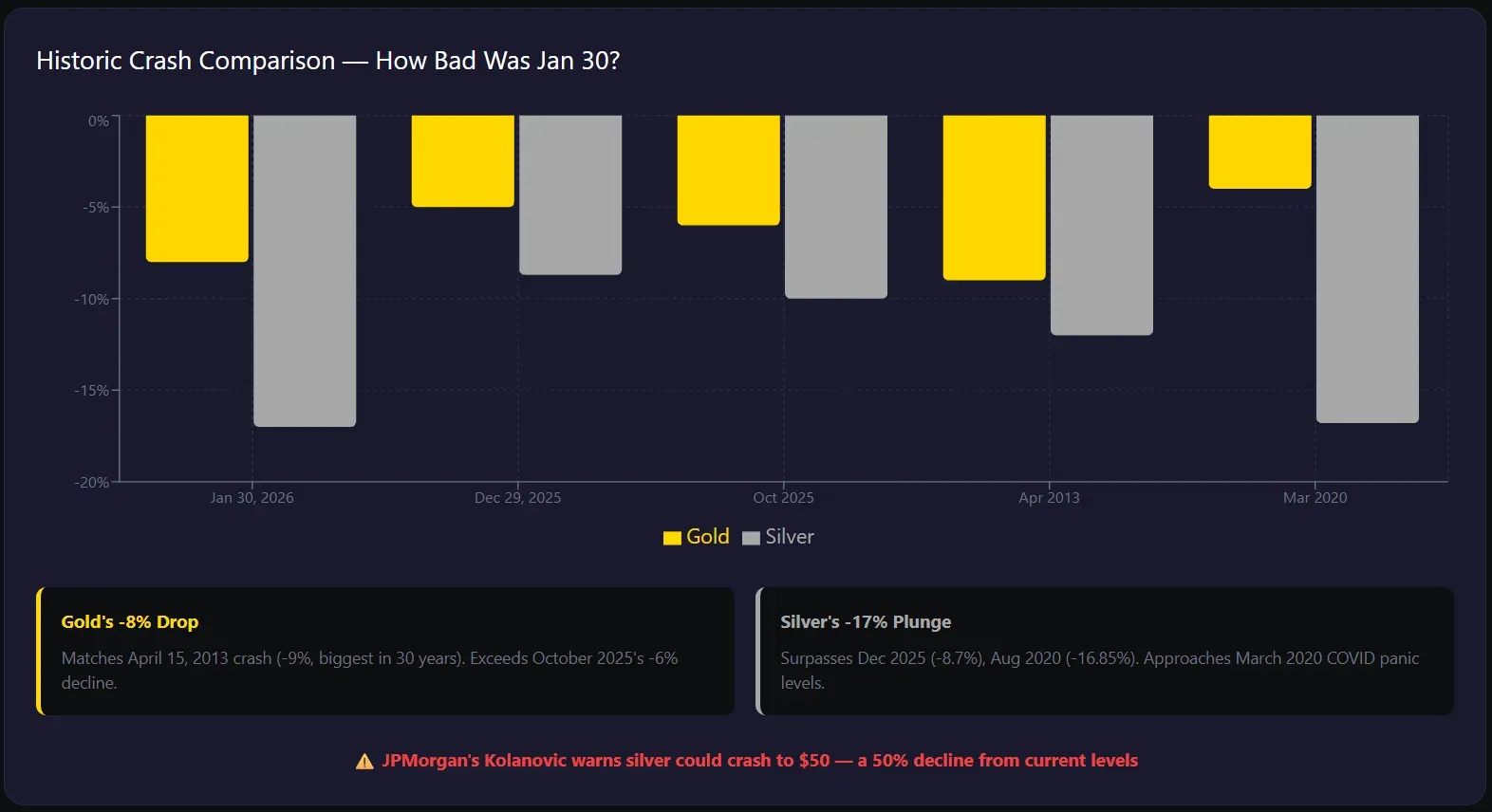The height and width of the screenshot is (812, 1492).
Task: Click the "Apr 2013" x-axis label
Action: pyautogui.click(x=1049, y=498)
